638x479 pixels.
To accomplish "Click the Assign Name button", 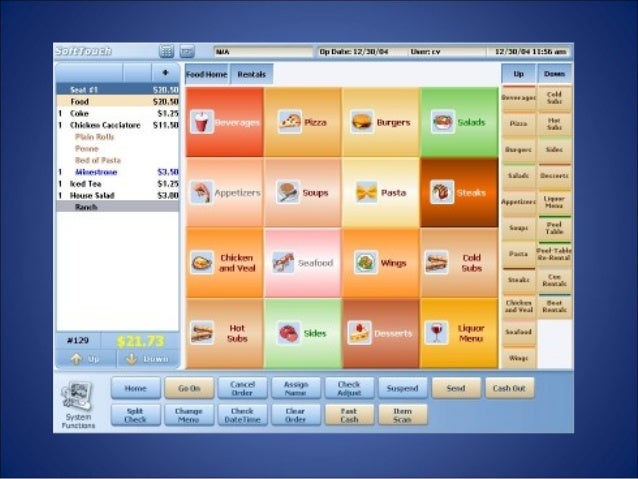I will pos(296,388).
